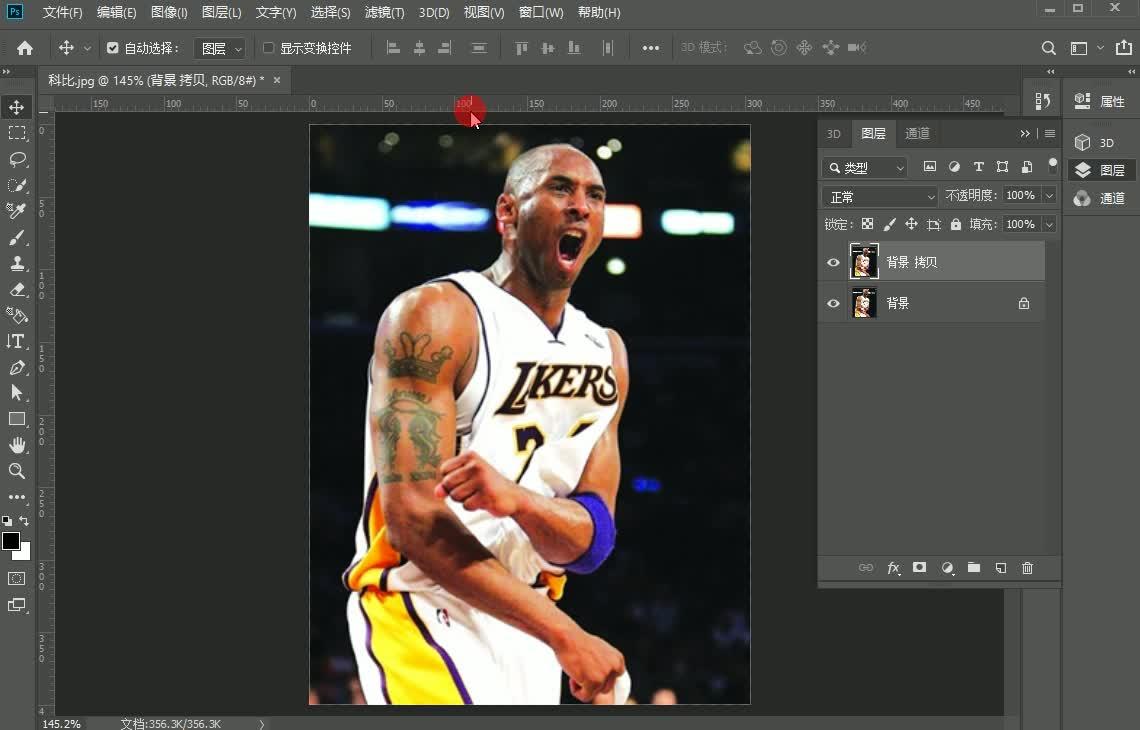Select the Zoom tool
This screenshot has height=730, width=1140.
coord(17,470)
